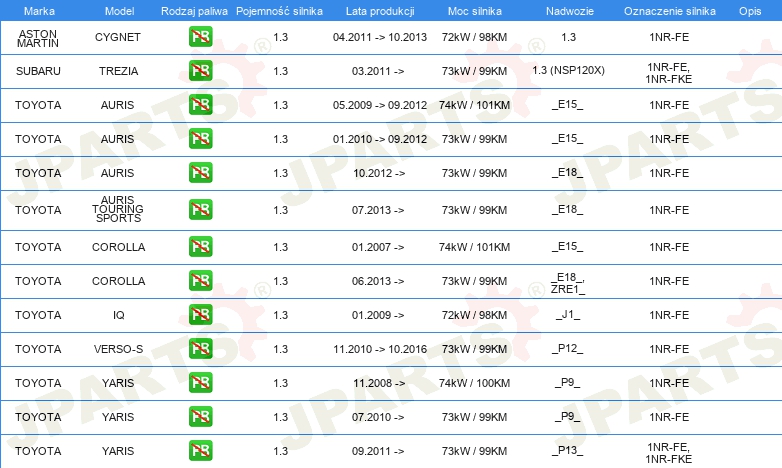The width and height of the screenshot is (782, 468).
Task: Click the 03.2011 -> production date
Action: 378,71
